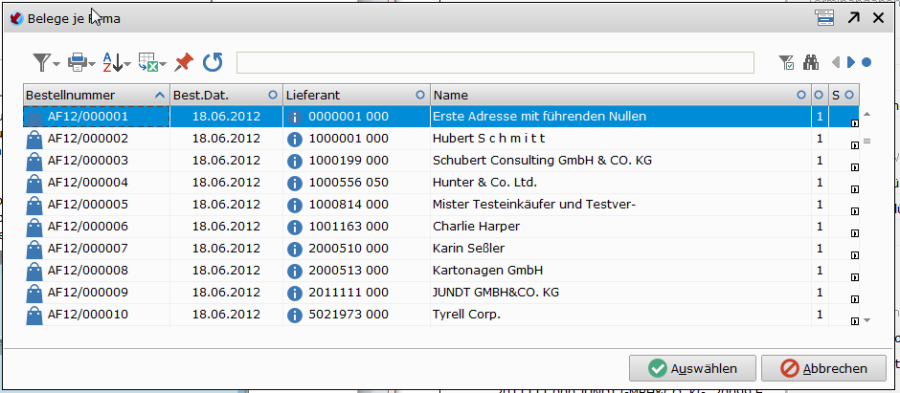Viewport: 900px width, 393px height.
Task: Click the red app logo in title bar
Action: click(17, 18)
